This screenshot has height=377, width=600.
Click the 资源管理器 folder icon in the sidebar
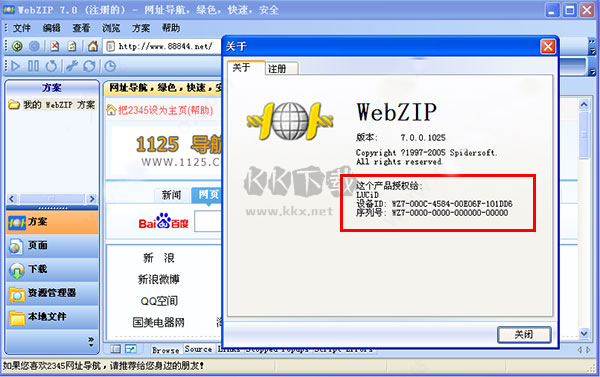[x=16, y=294]
